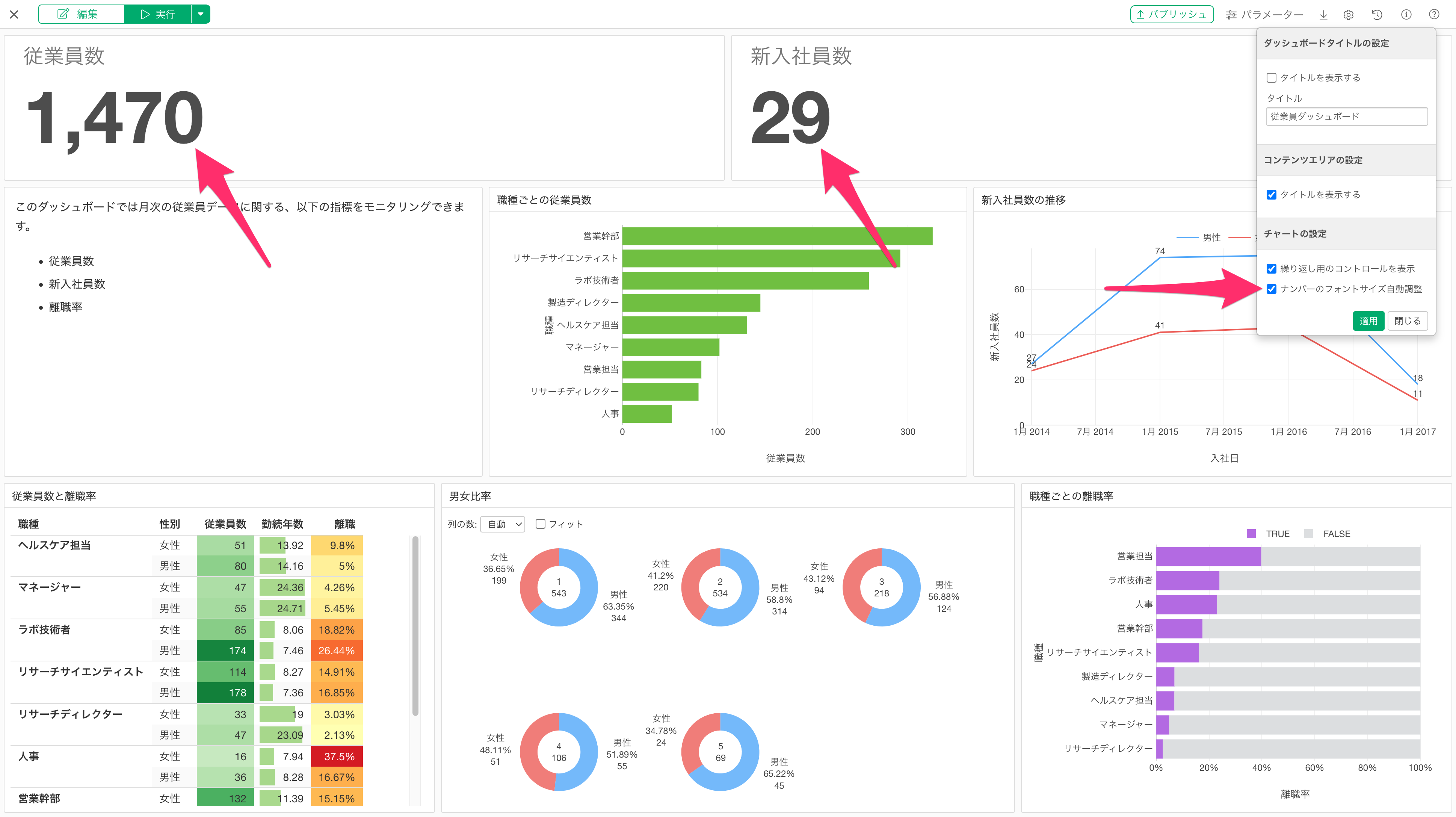
Task: Click the FALSE gray legend swatch
Action: pyautogui.click(x=1308, y=534)
